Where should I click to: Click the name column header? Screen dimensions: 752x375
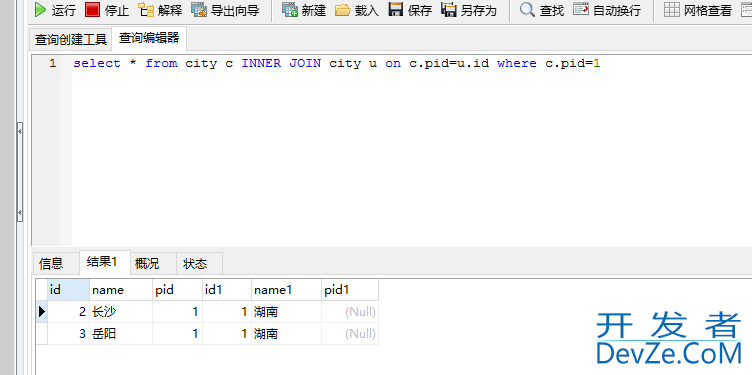(x=121, y=290)
